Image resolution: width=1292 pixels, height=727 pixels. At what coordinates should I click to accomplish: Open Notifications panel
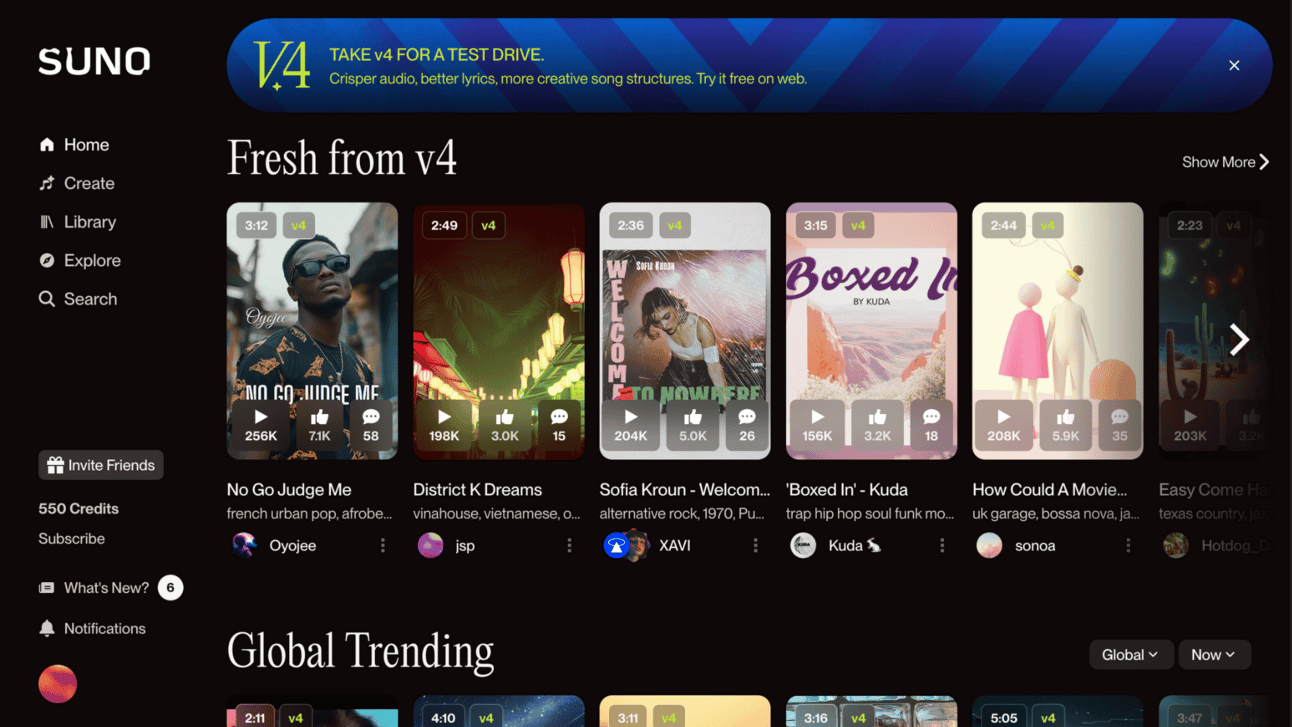[92, 628]
